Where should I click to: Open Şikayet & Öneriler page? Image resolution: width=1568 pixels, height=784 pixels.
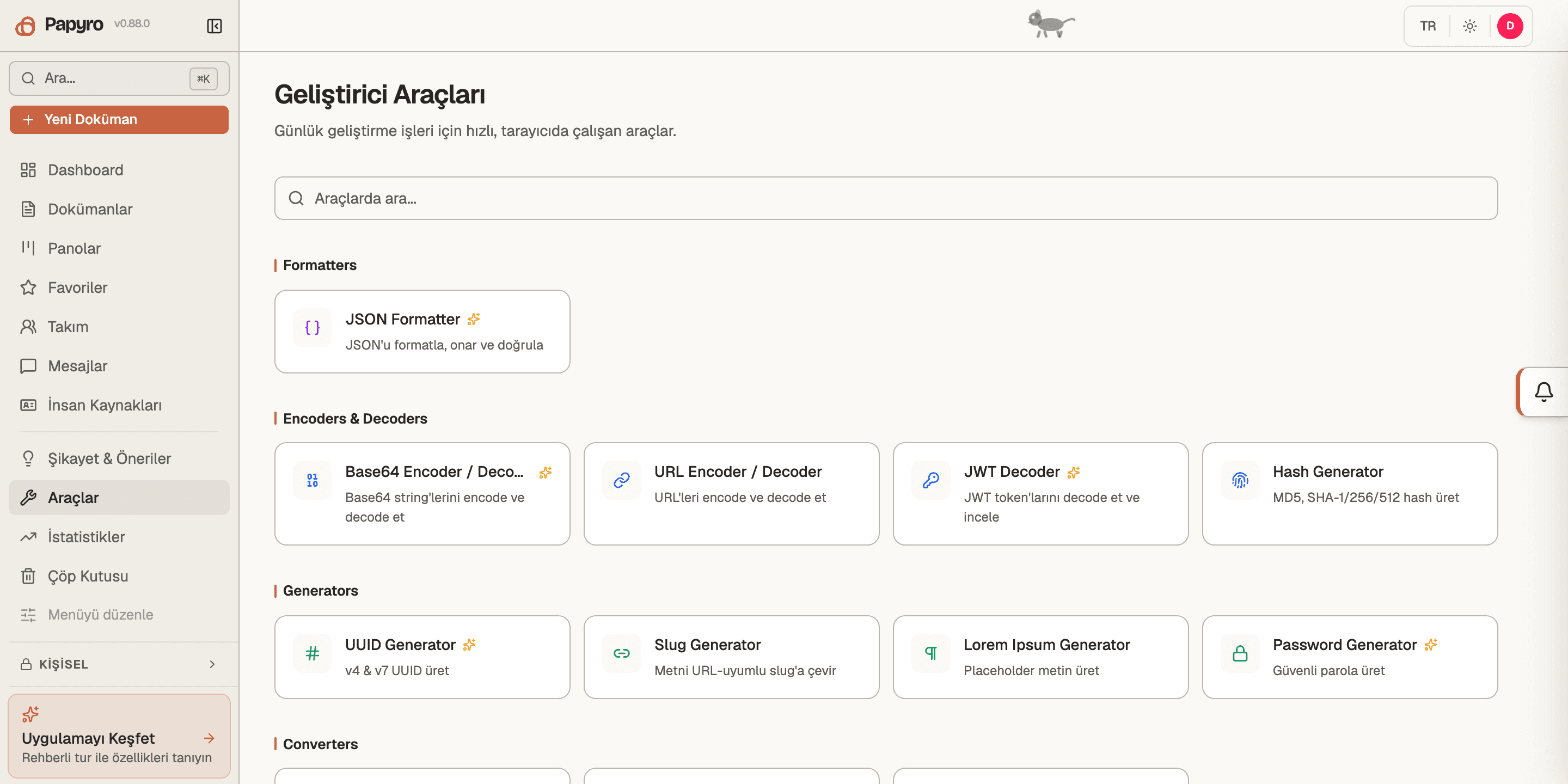[119, 458]
